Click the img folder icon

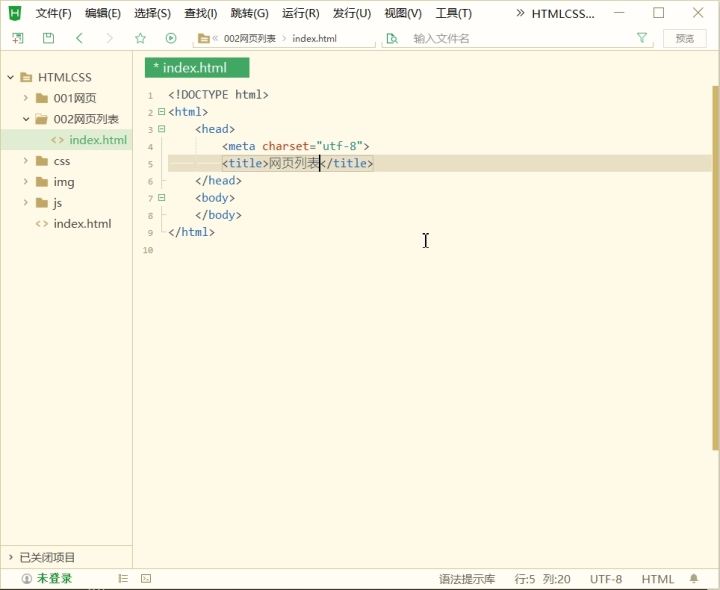tap(42, 182)
